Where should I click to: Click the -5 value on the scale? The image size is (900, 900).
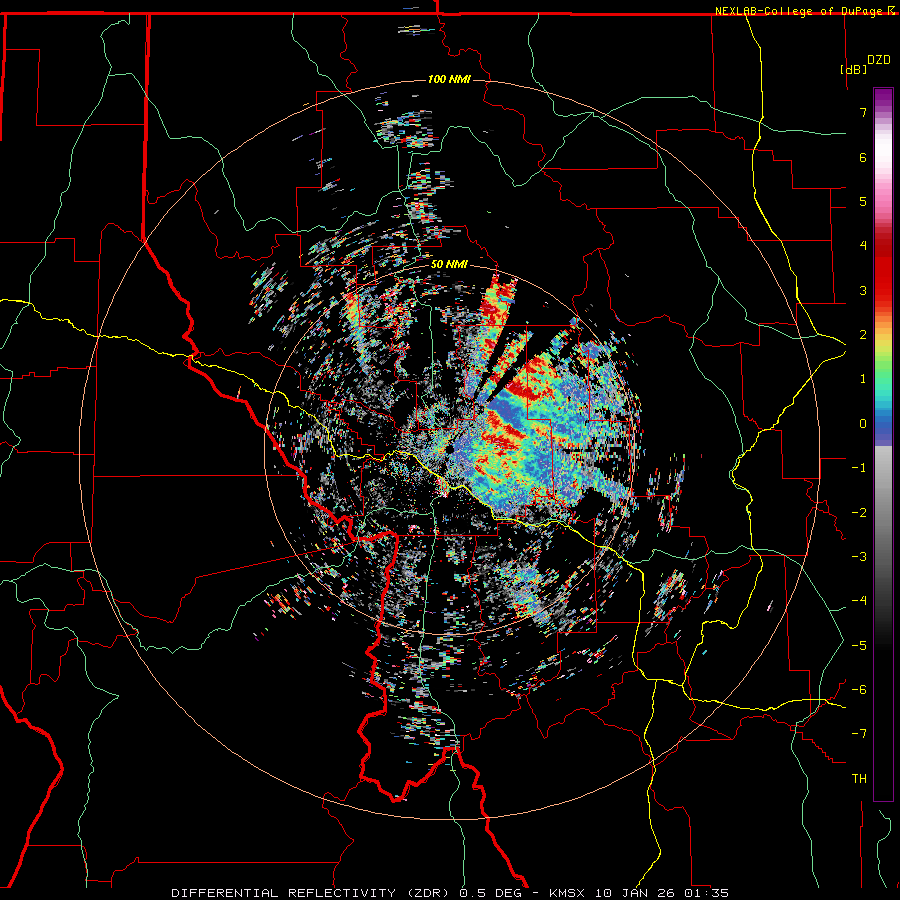pyautogui.click(x=859, y=646)
